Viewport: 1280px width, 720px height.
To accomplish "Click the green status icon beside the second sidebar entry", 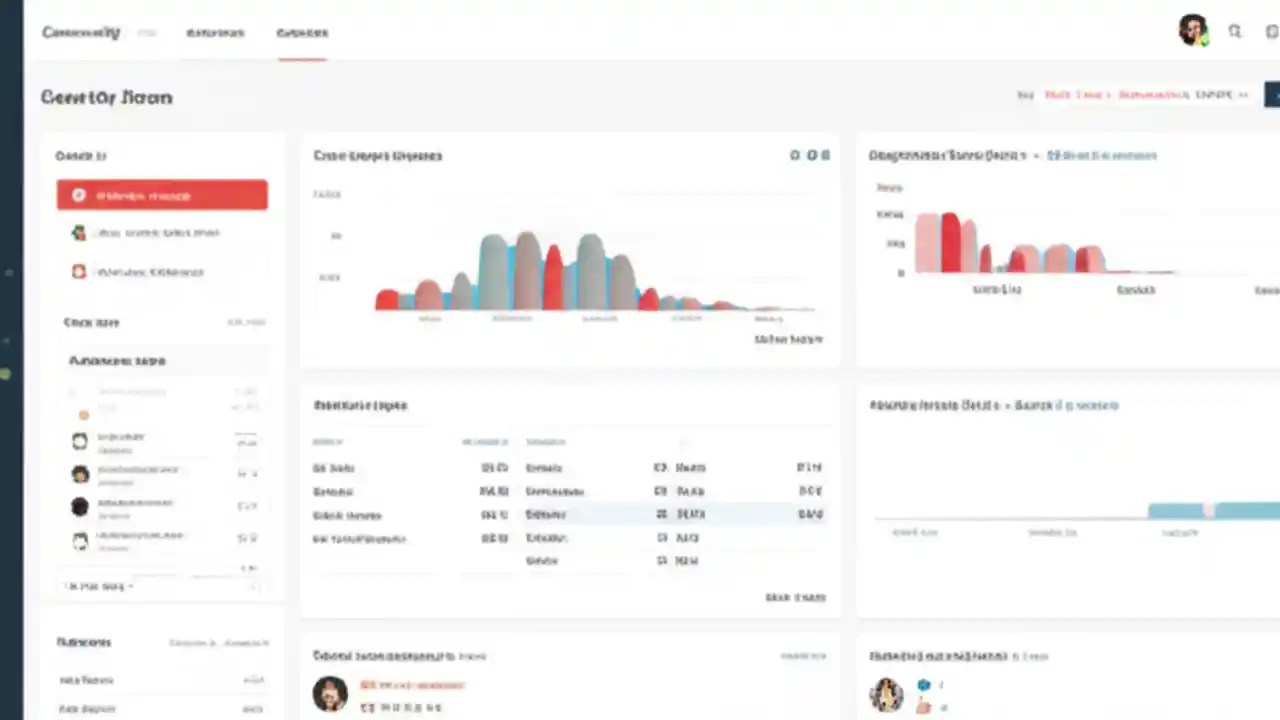I will pos(79,232).
